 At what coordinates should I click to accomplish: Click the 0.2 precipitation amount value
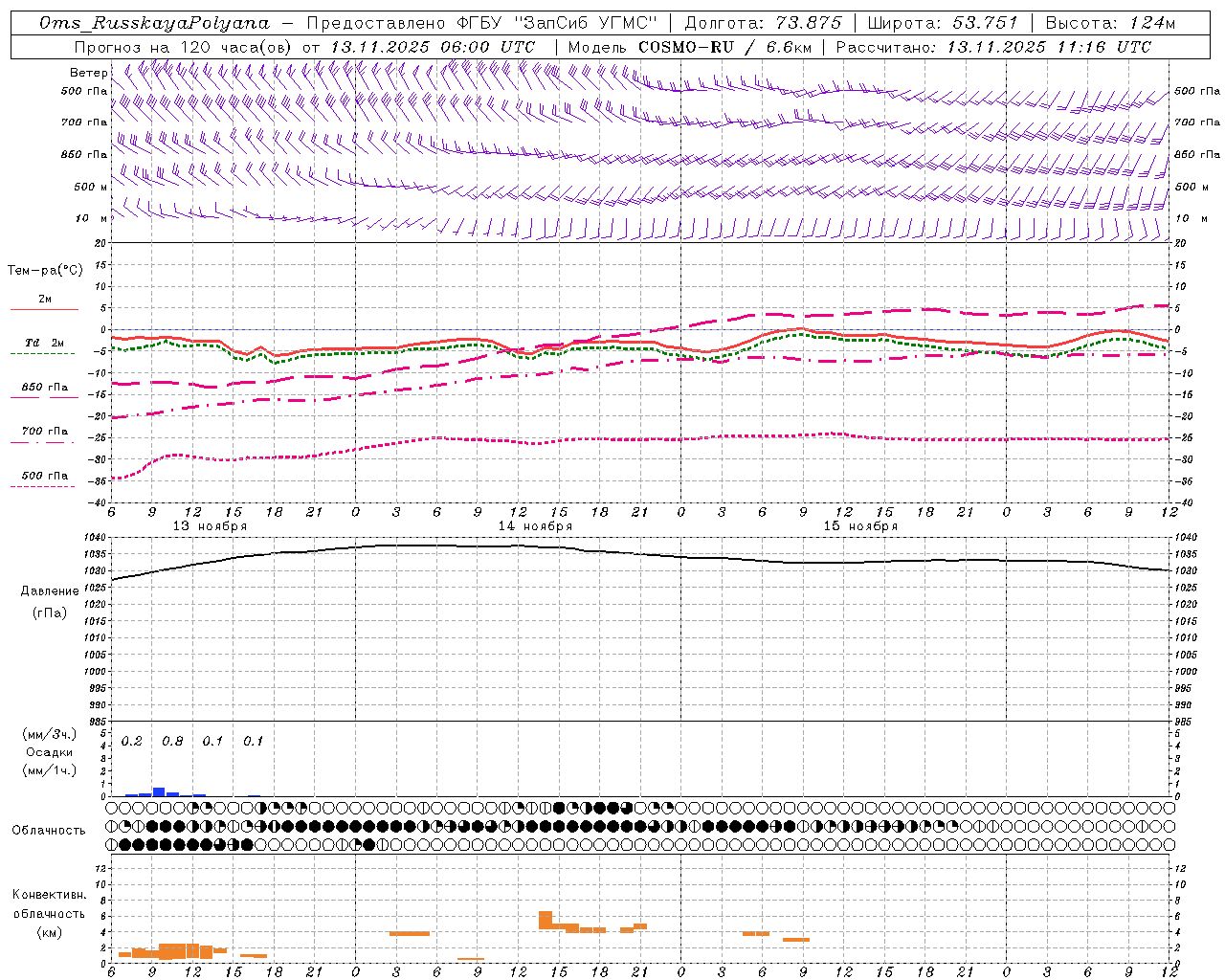132,742
